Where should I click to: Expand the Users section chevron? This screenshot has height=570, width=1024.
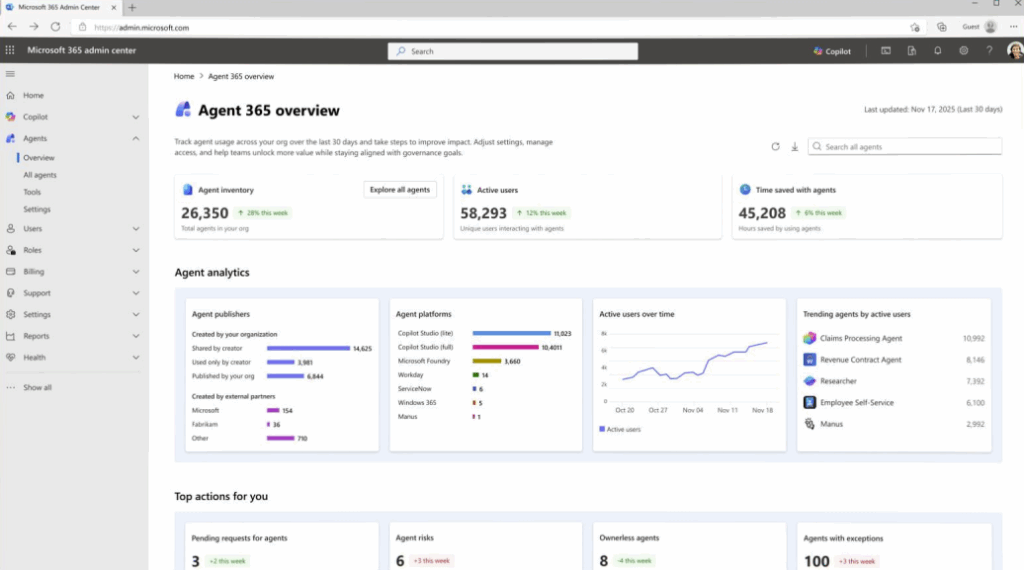point(136,229)
